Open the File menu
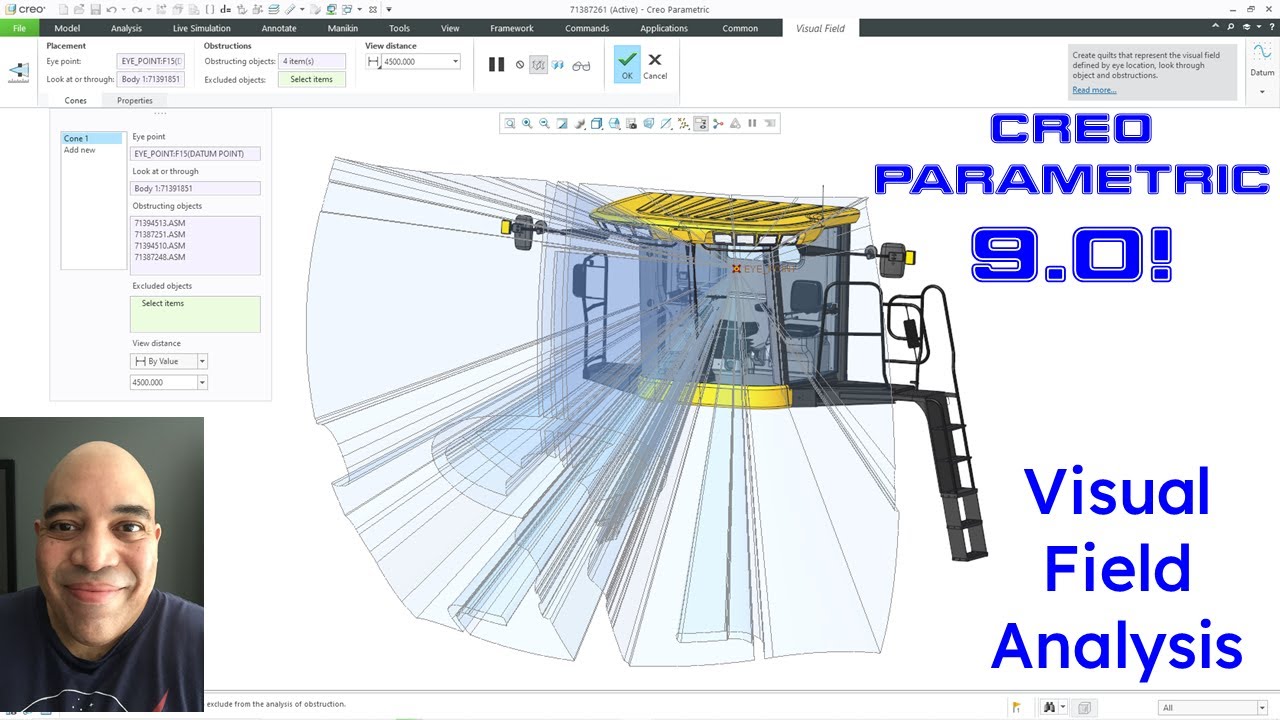This screenshot has height=720, width=1280. [20, 28]
